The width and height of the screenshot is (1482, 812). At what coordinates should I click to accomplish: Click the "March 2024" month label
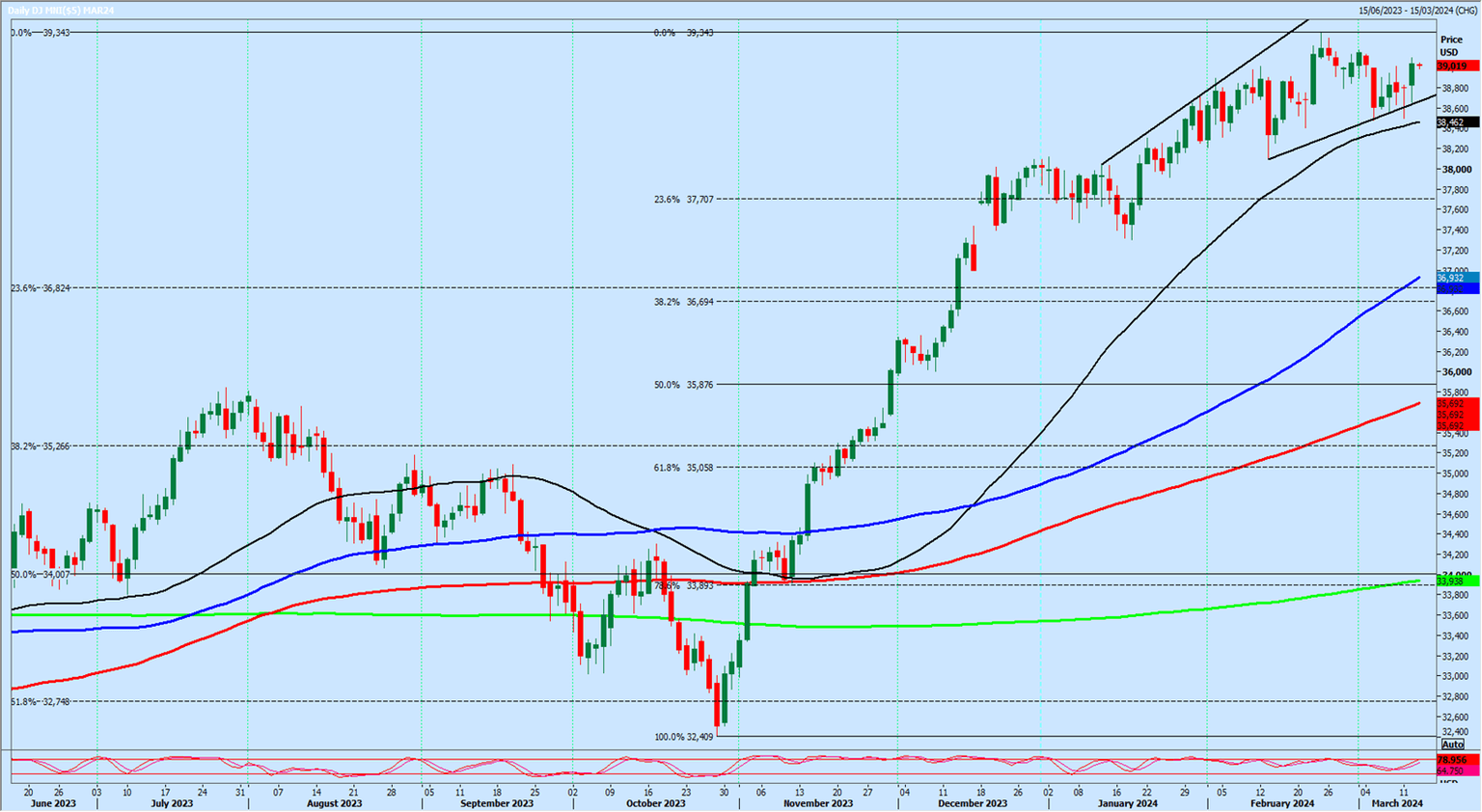[1397, 803]
